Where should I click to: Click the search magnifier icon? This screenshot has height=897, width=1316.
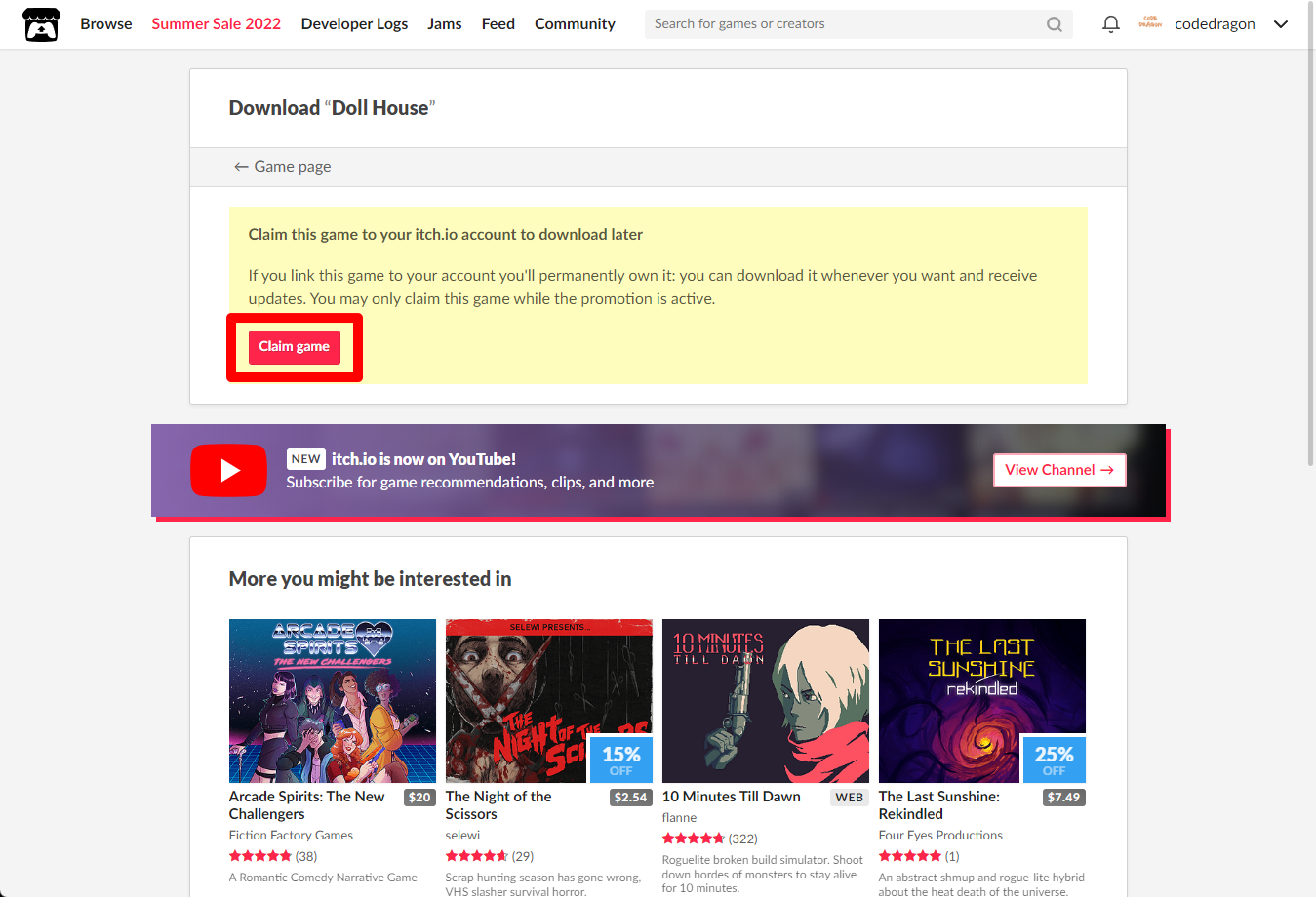coord(1055,24)
